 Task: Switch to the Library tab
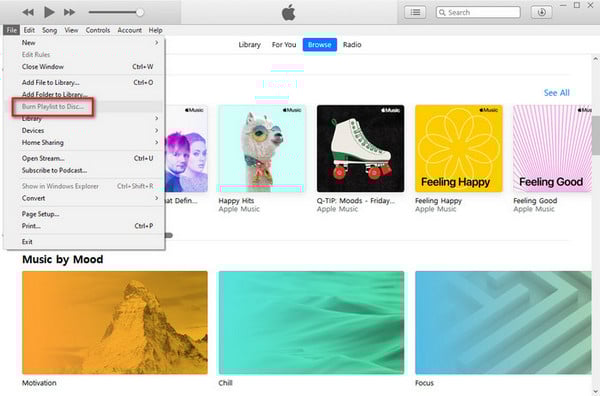click(249, 45)
